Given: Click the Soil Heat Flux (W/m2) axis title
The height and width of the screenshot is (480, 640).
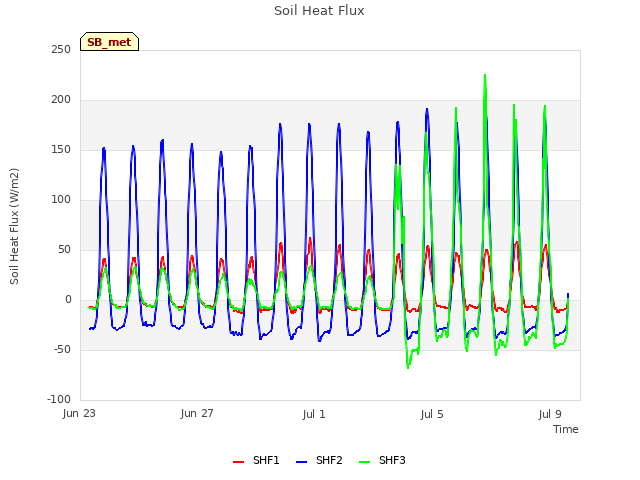Looking at the screenshot, I should [x=14, y=226].
